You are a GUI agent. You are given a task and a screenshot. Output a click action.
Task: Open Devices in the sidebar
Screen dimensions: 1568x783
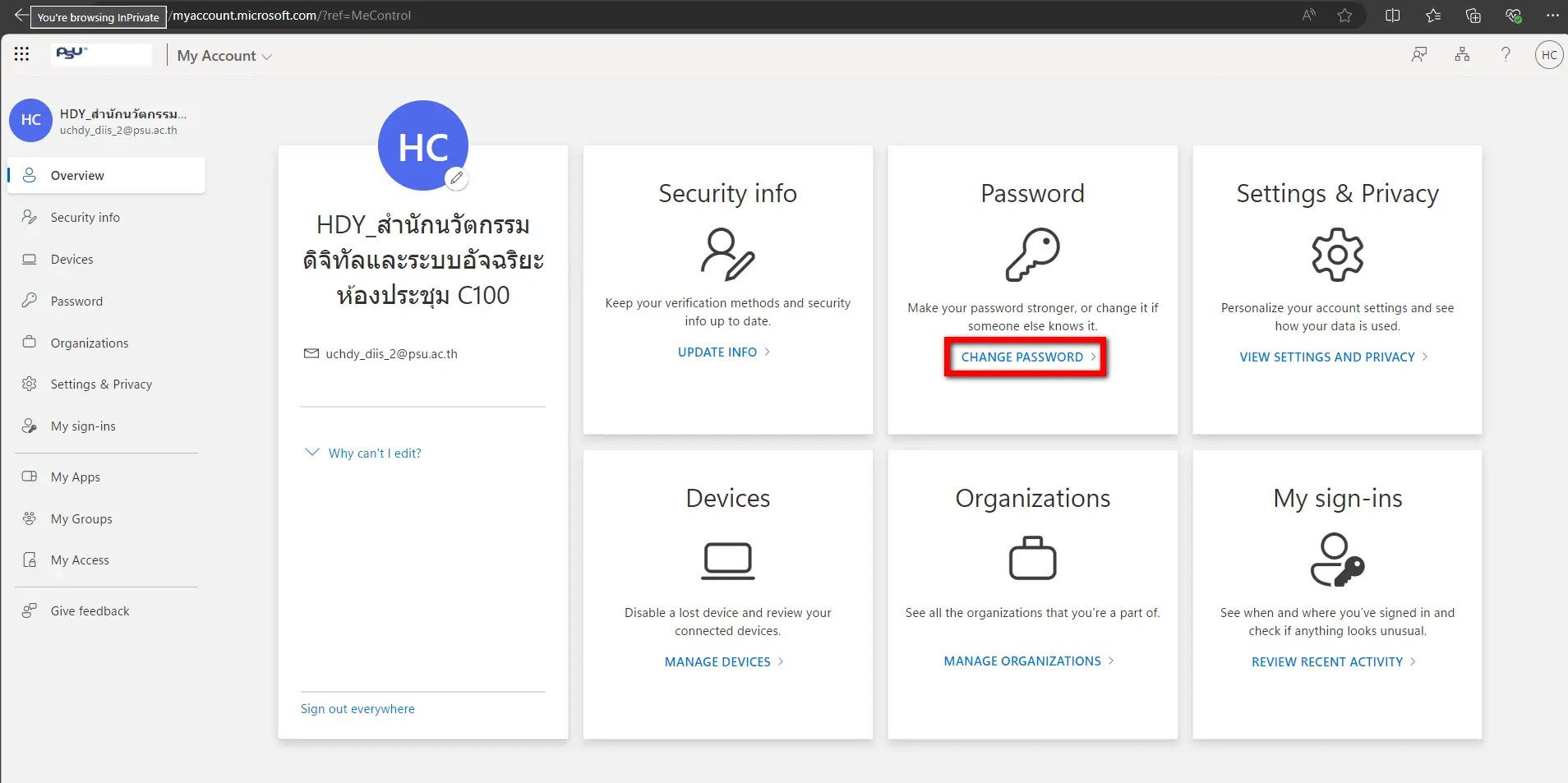click(106, 259)
